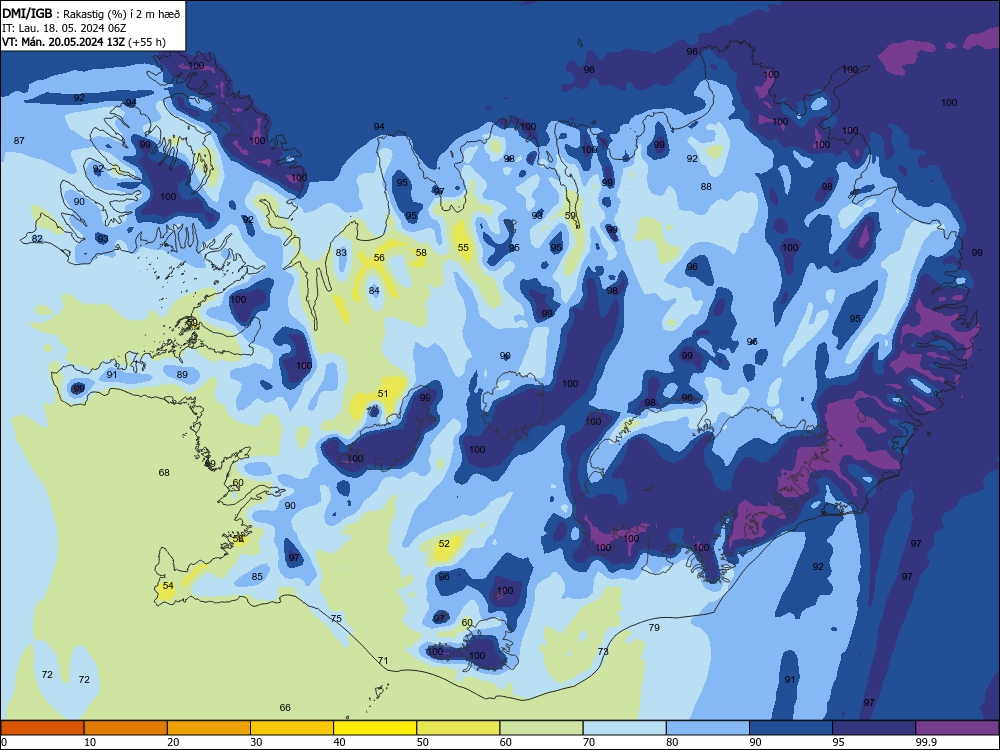The image size is (1000, 750).
Task: Click the humidity value '87' on the map
Action: [19, 140]
